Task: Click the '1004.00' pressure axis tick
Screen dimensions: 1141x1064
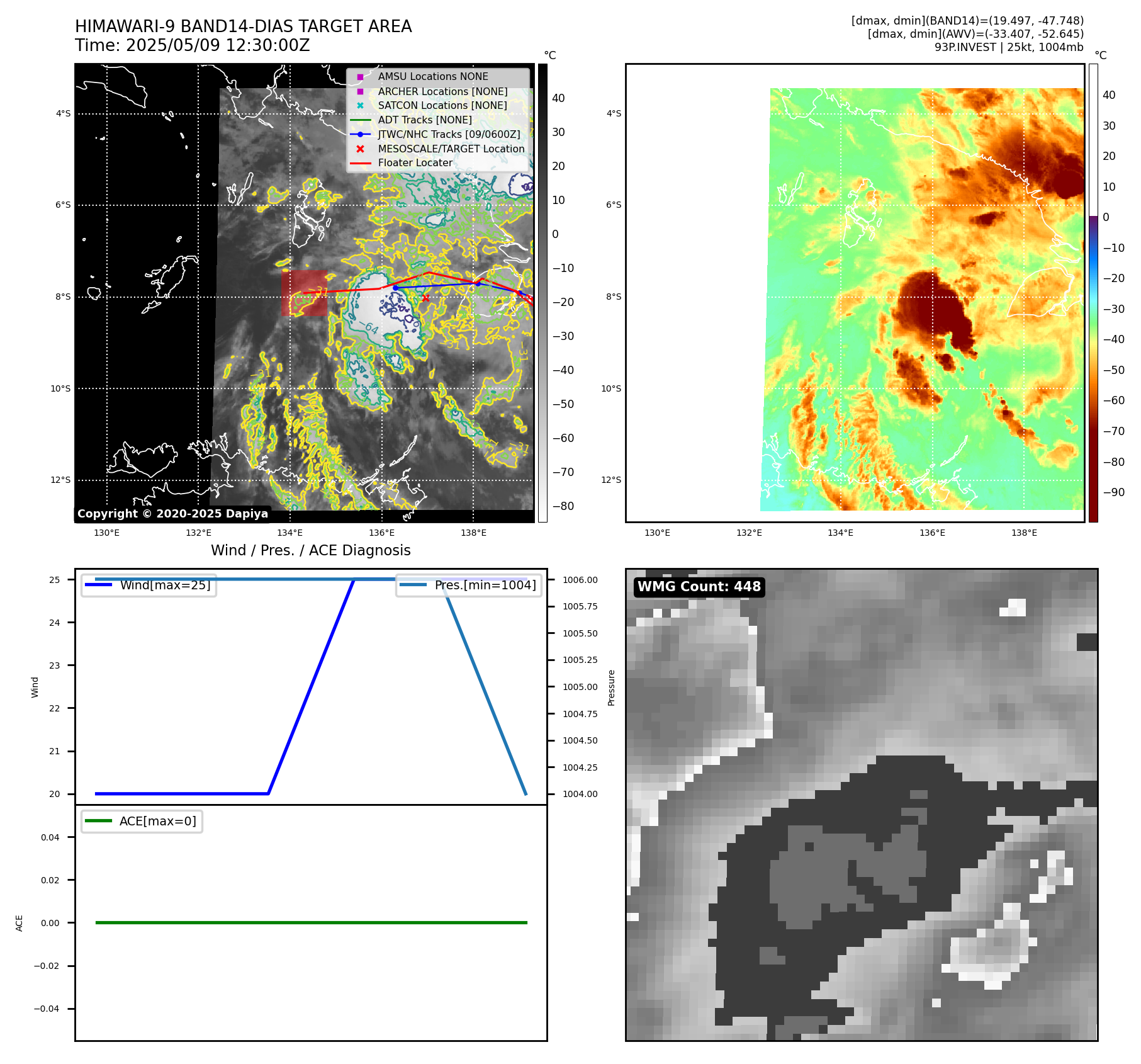Action: click(580, 795)
